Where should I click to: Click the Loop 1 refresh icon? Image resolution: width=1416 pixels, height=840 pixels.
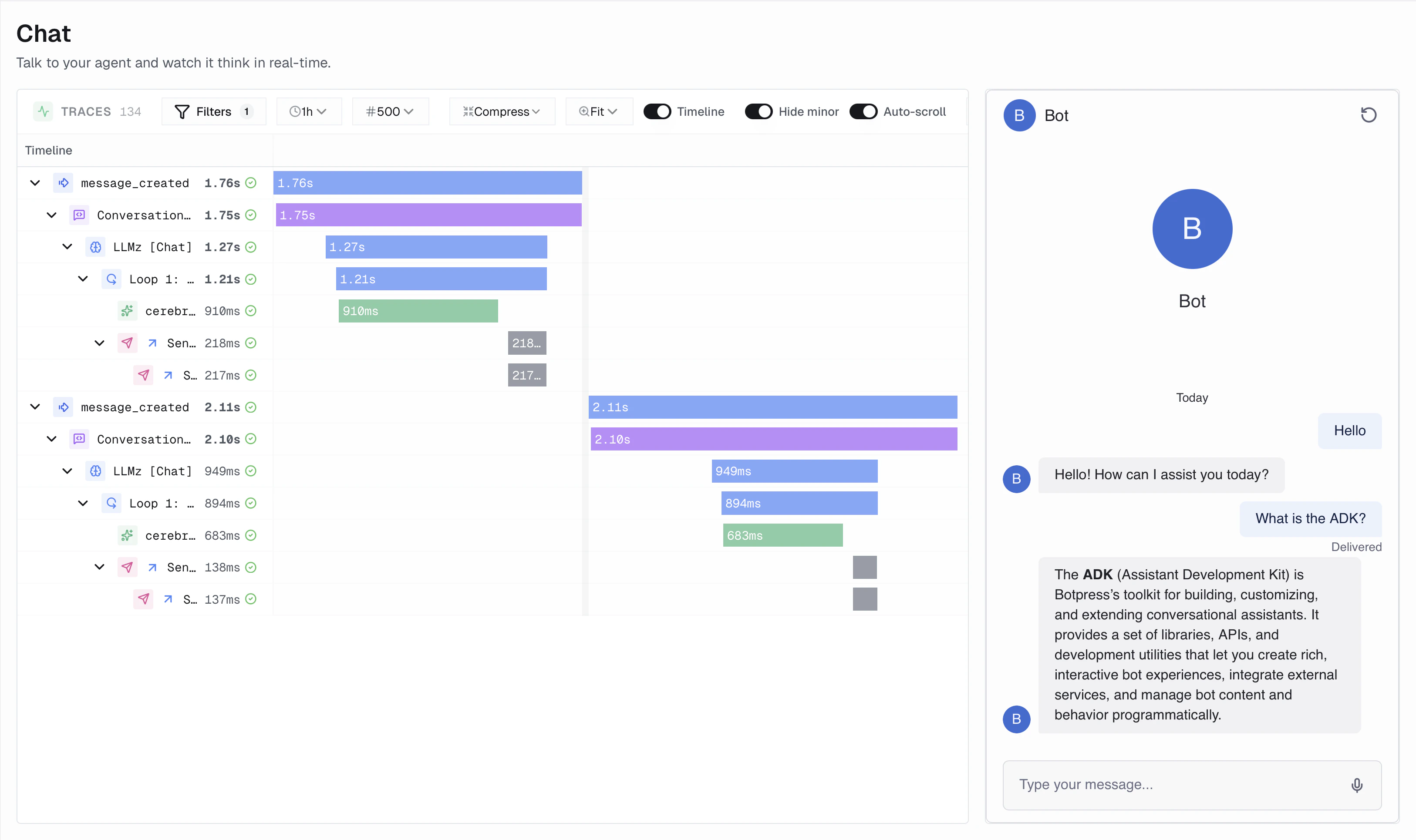pos(111,279)
